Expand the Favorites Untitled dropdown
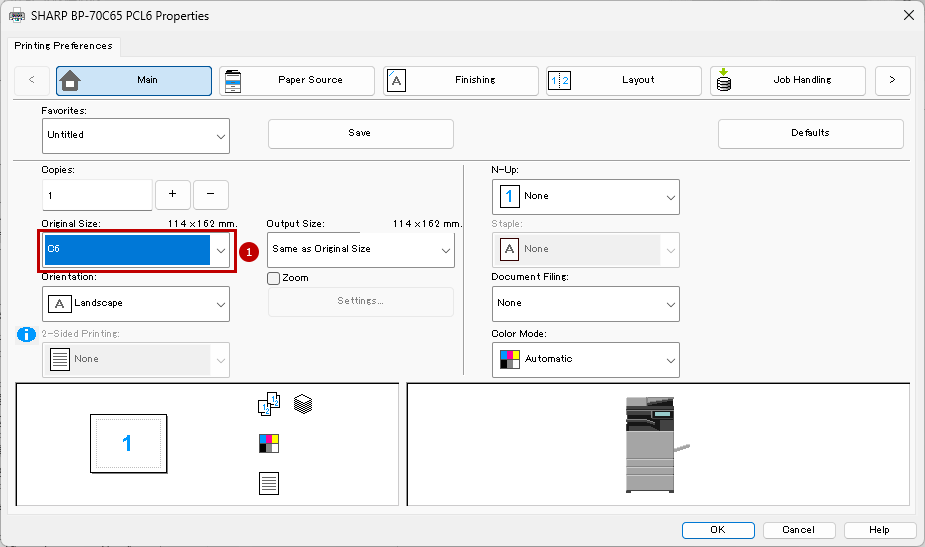925x547 pixels. (x=136, y=136)
